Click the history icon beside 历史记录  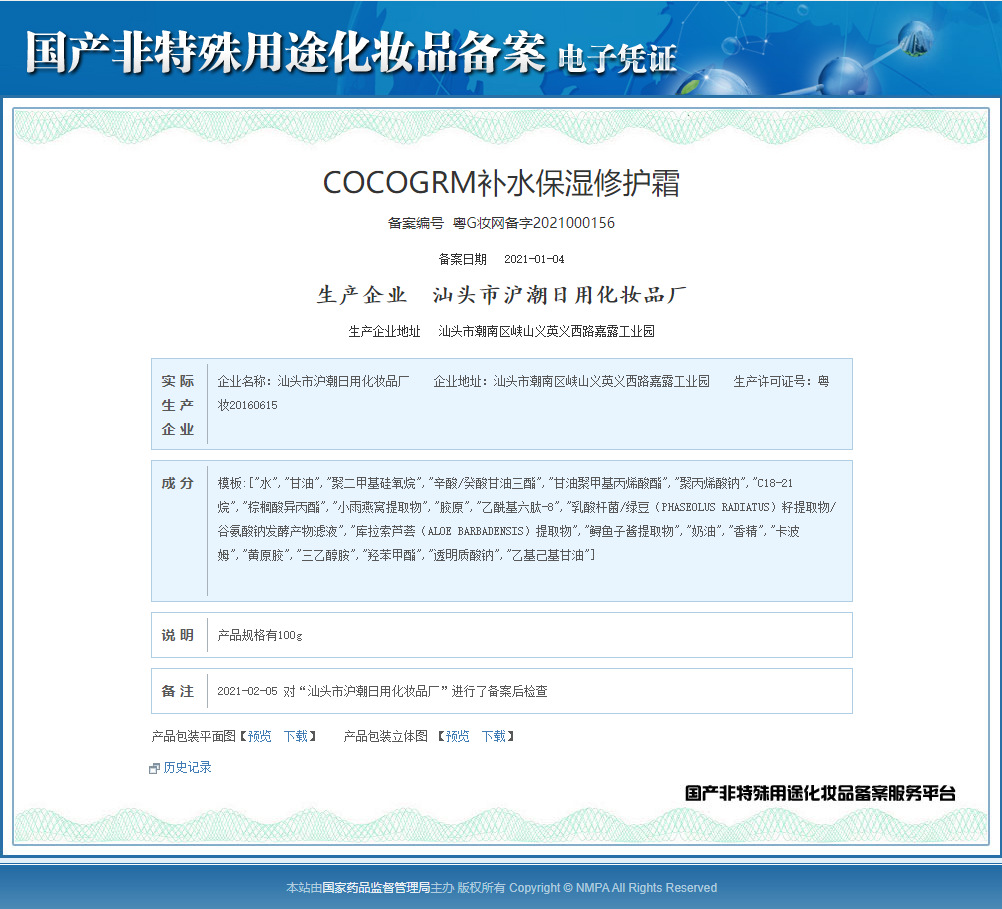pos(152,767)
